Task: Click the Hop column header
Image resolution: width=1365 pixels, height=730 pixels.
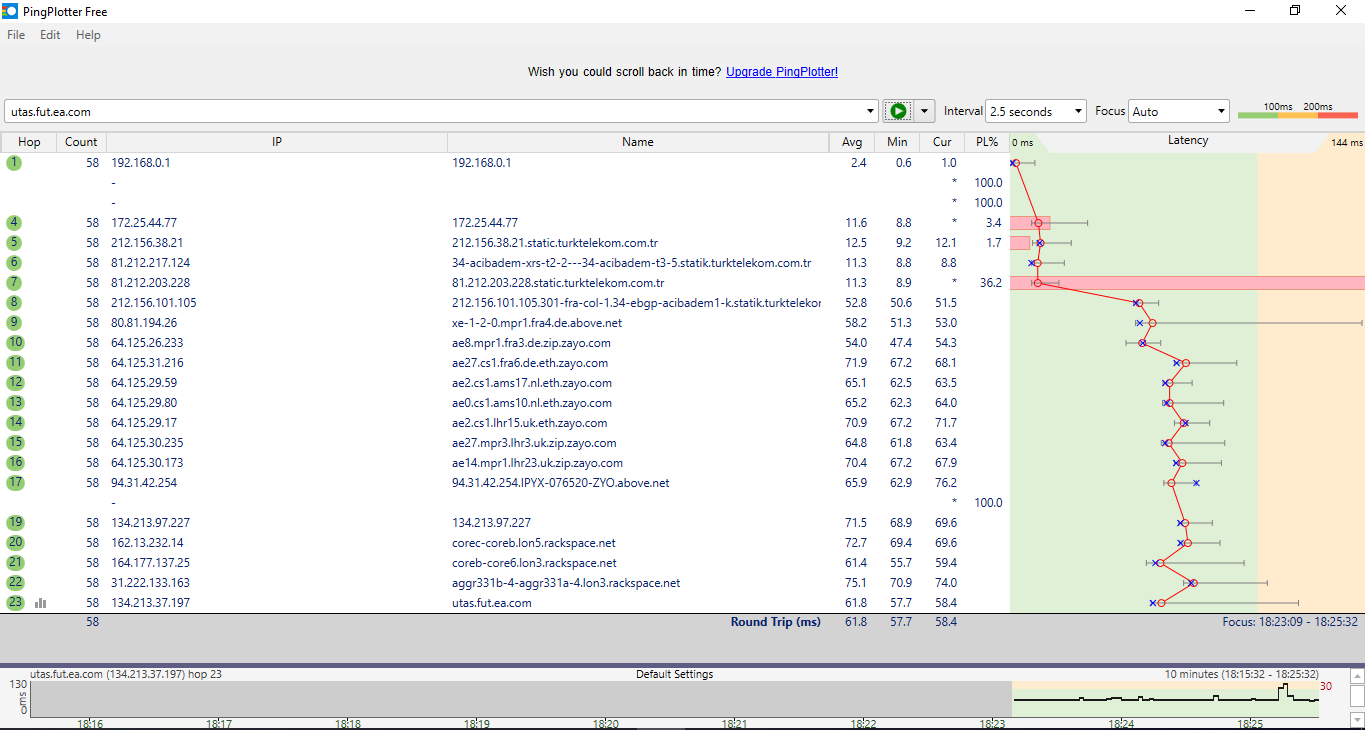Action: 29,142
